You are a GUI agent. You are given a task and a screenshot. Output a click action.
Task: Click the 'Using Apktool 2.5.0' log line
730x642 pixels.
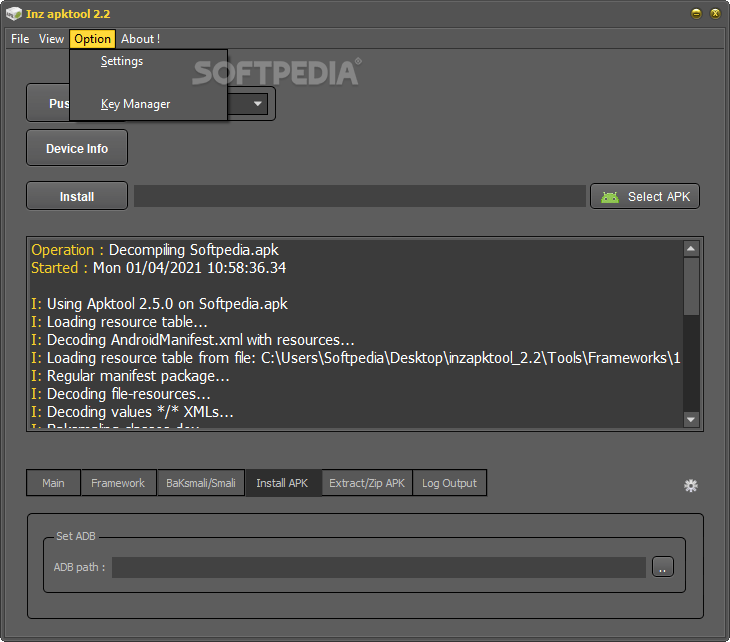(159, 304)
